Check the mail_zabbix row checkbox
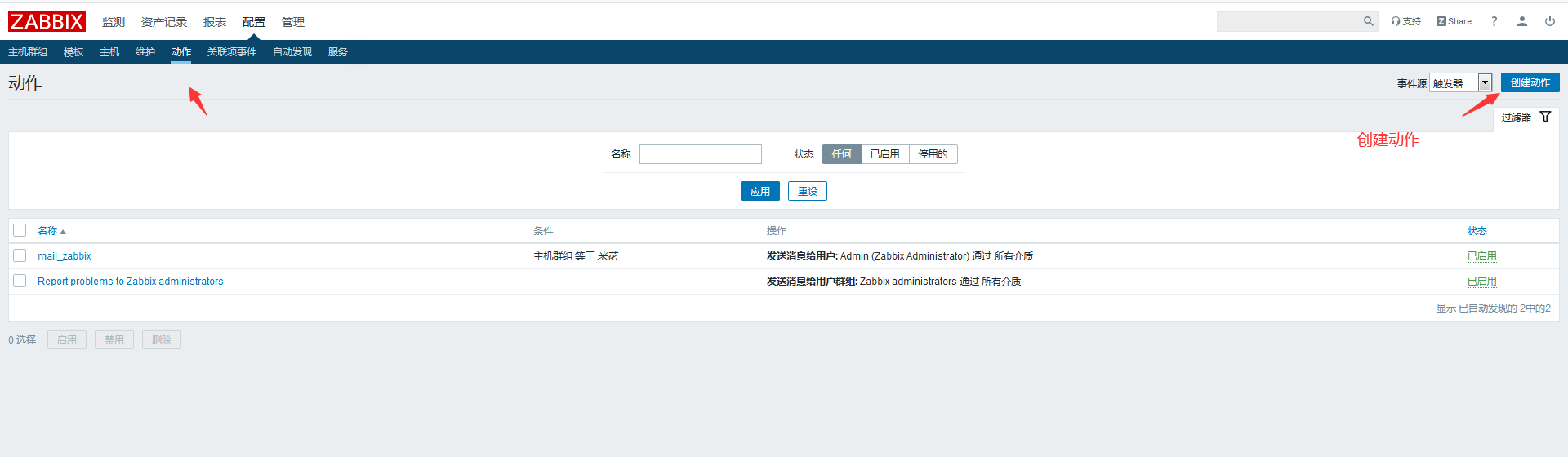 20,255
